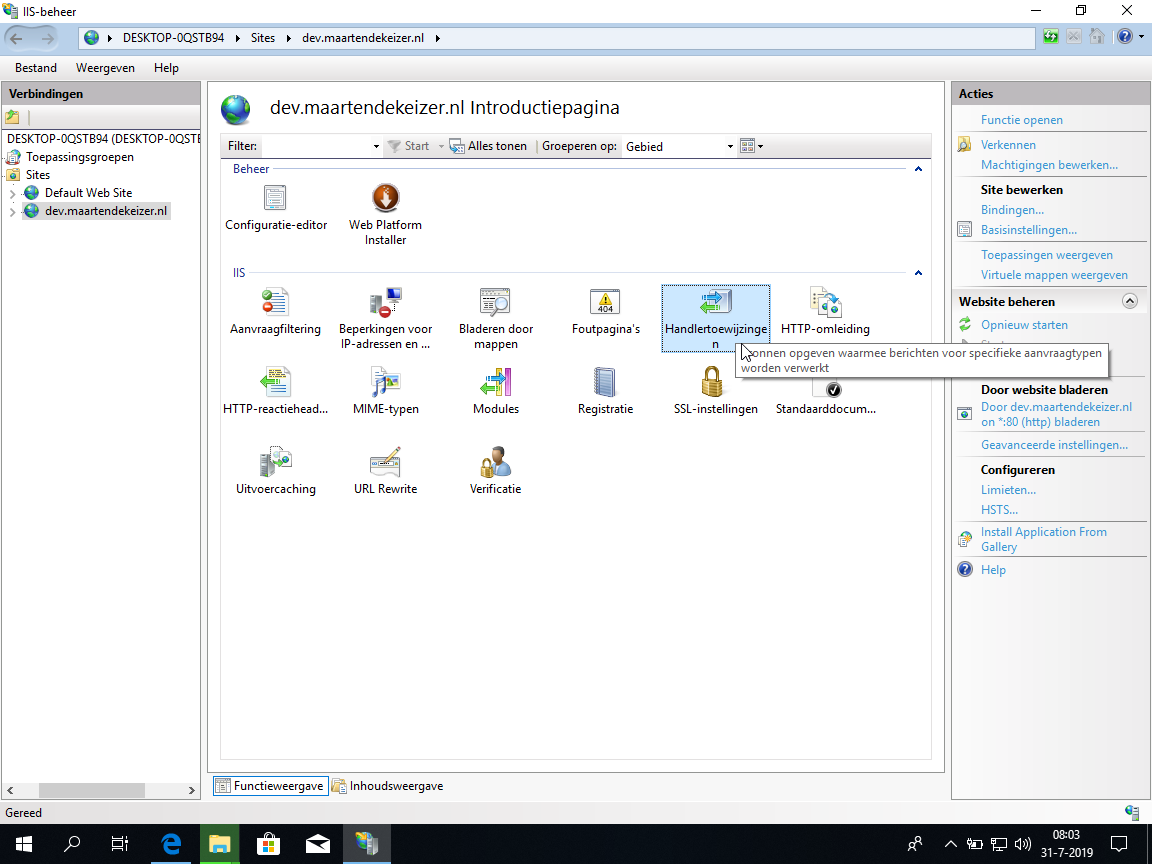The height and width of the screenshot is (864, 1152).
Task: Open the MIME-typen feature
Action: (x=385, y=392)
